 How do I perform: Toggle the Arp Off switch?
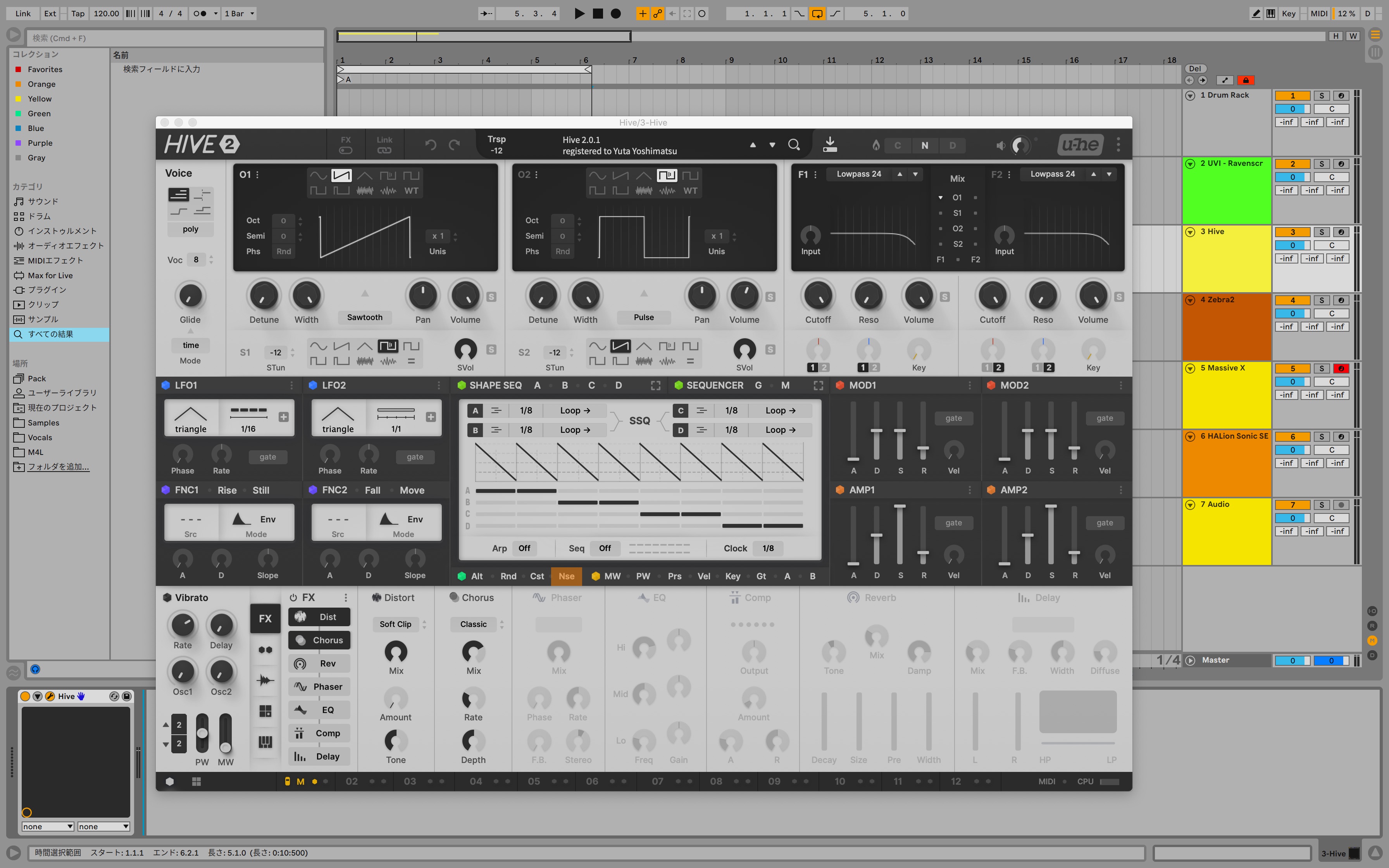[524, 548]
